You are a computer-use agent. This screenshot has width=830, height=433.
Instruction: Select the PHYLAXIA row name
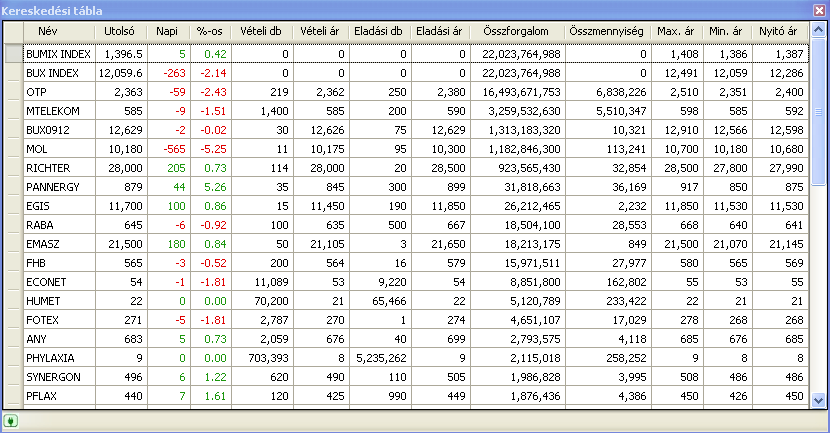click(50, 358)
